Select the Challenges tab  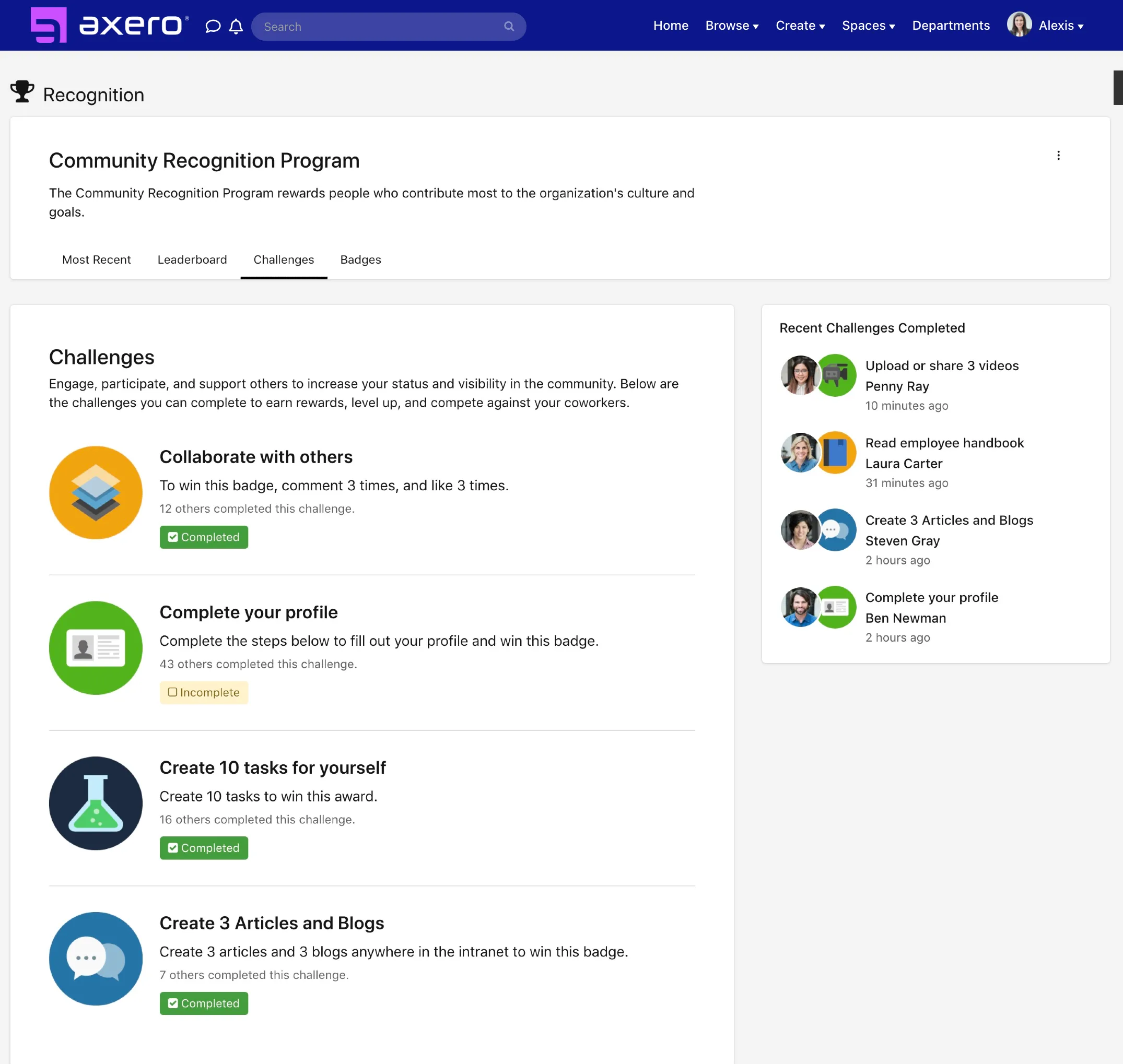point(284,260)
